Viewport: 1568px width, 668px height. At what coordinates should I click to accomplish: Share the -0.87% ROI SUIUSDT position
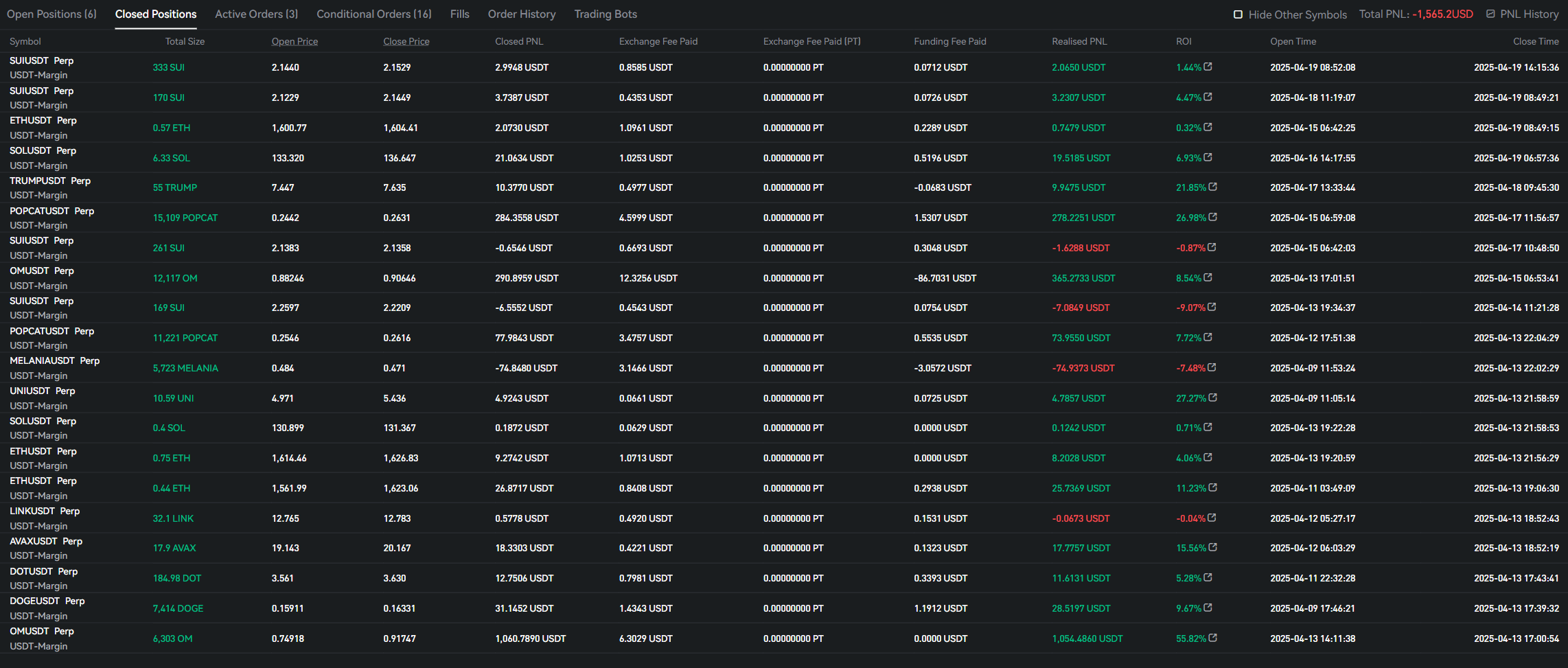pyautogui.click(x=1212, y=247)
